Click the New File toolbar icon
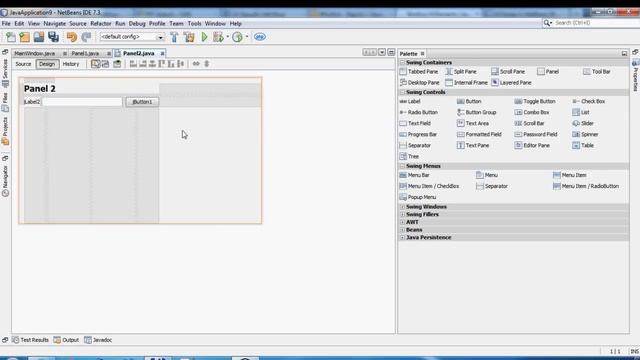The width and height of the screenshot is (640, 360). [11, 37]
